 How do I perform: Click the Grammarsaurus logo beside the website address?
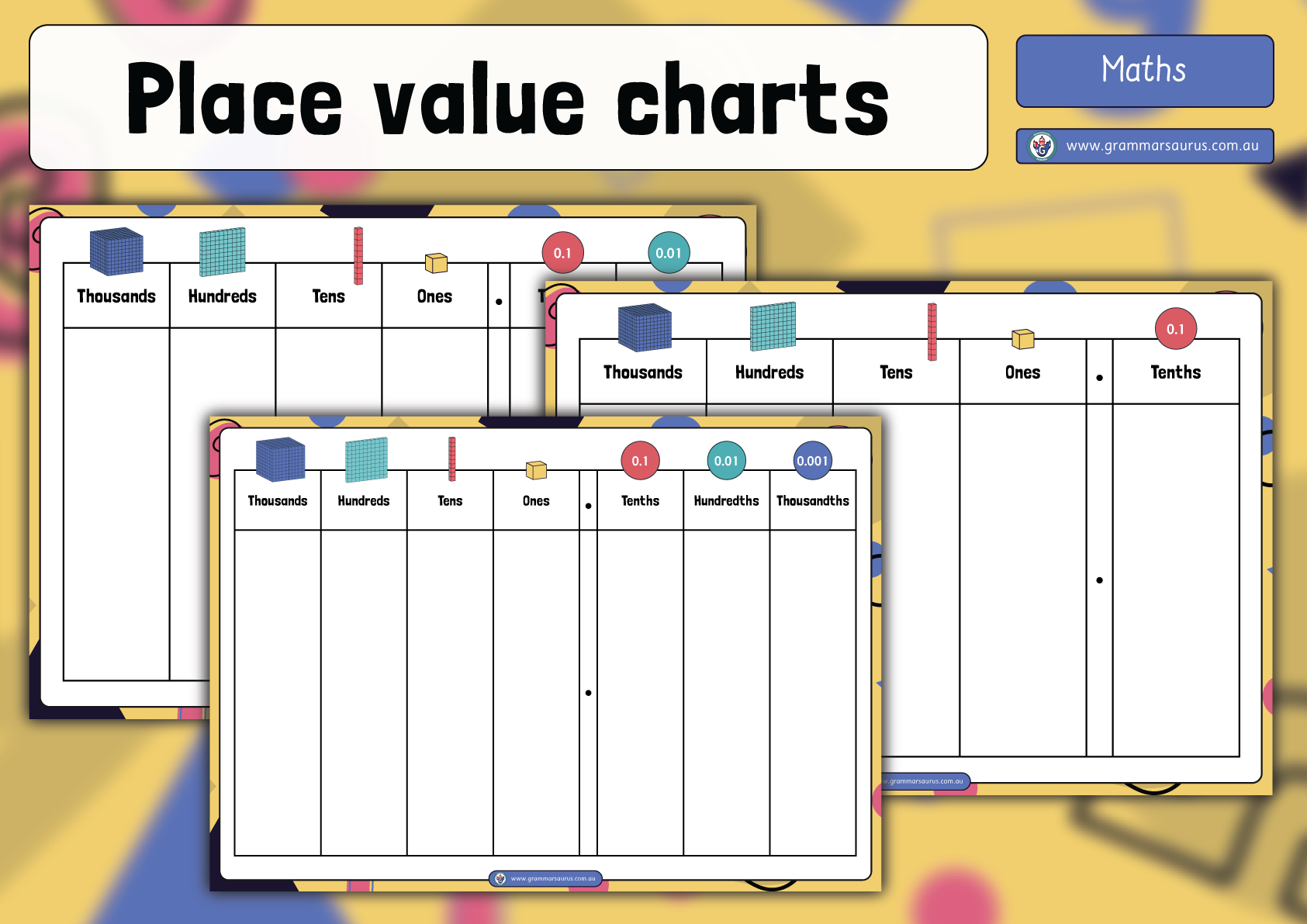point(1041,144)
